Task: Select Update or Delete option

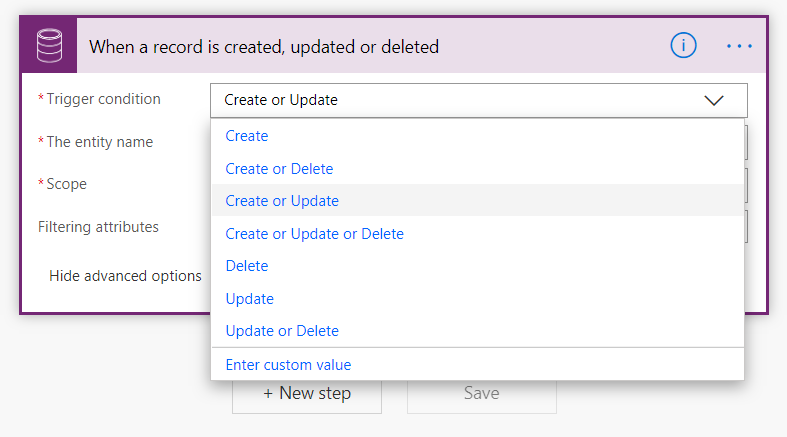Action: (x=477, y=331)
